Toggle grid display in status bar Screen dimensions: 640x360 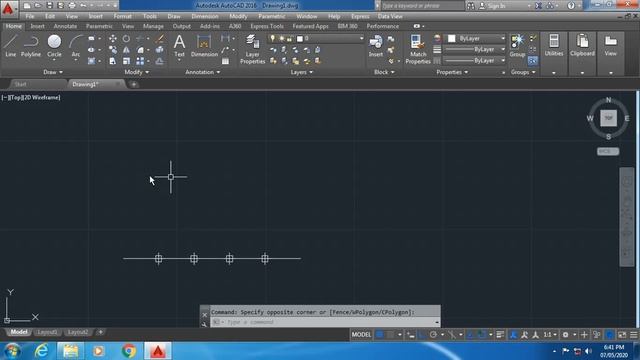tap(379, 335)
